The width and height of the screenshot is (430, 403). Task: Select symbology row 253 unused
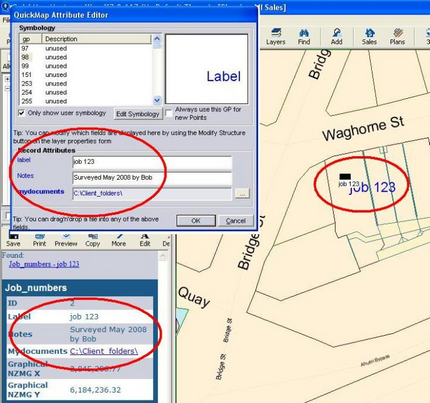coord(86,84)
